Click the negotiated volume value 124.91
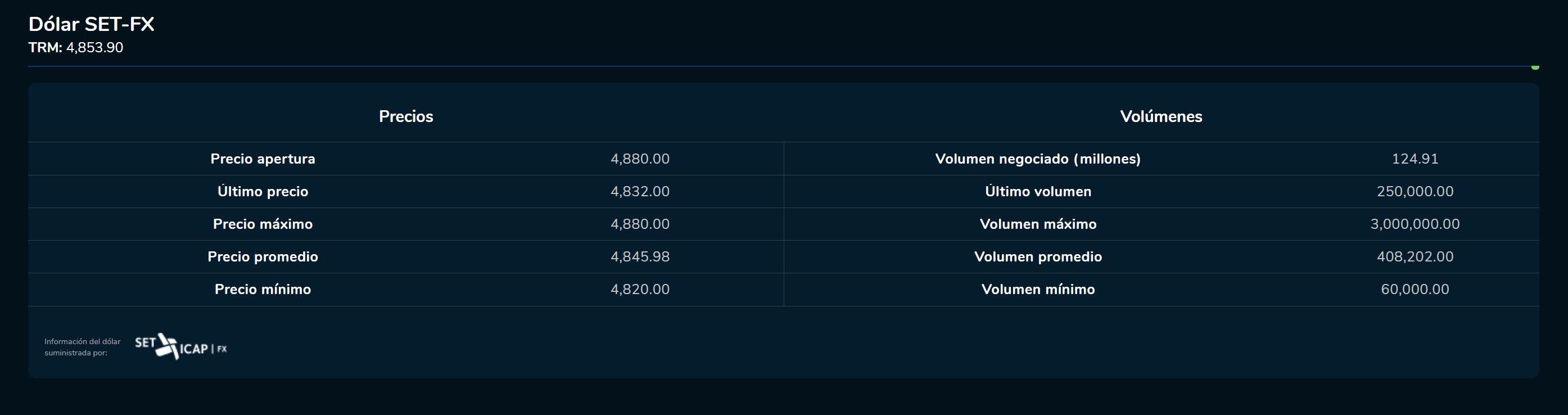This screenshot has height=415, width=1568. (x=1415, y=159)
